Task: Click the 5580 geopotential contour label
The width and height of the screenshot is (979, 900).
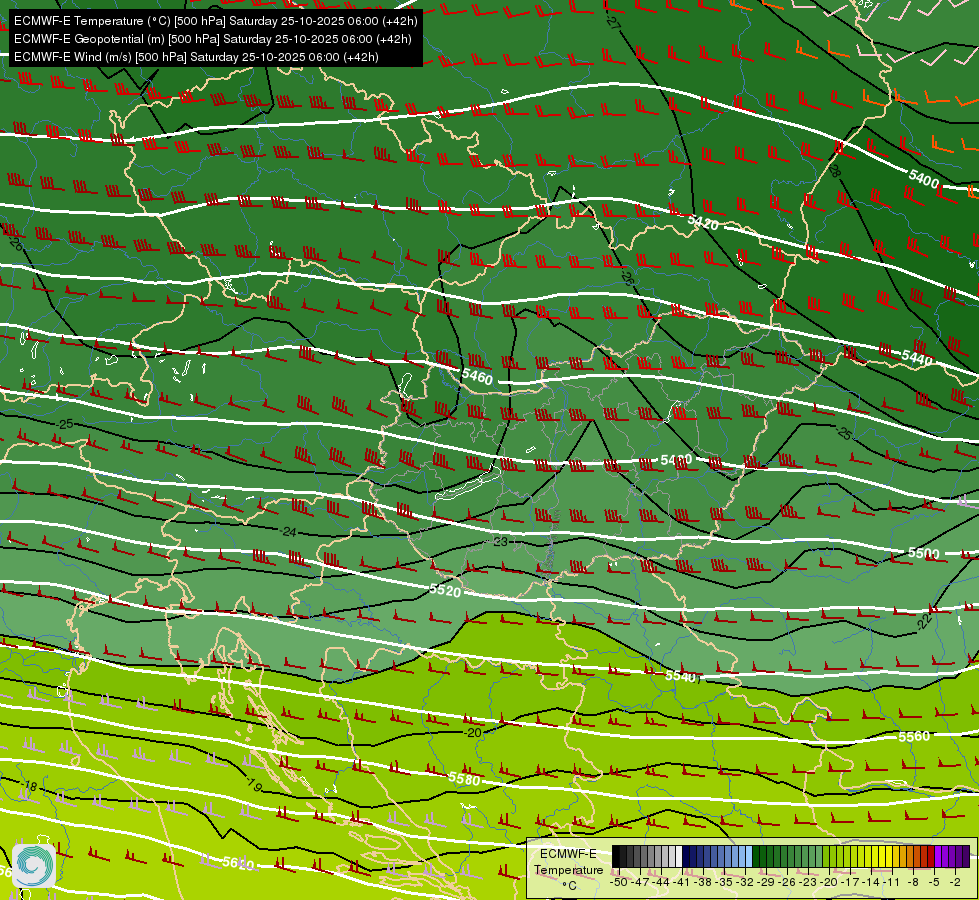Action: (465, 778)
